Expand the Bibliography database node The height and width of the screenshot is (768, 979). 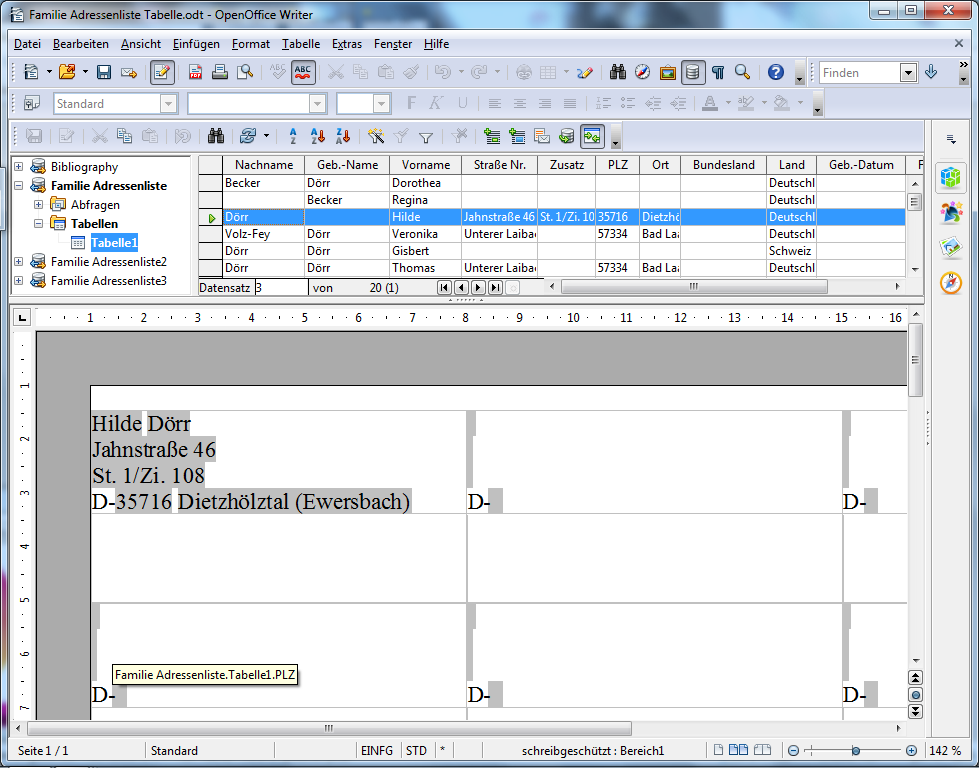(x=18, y=167)
